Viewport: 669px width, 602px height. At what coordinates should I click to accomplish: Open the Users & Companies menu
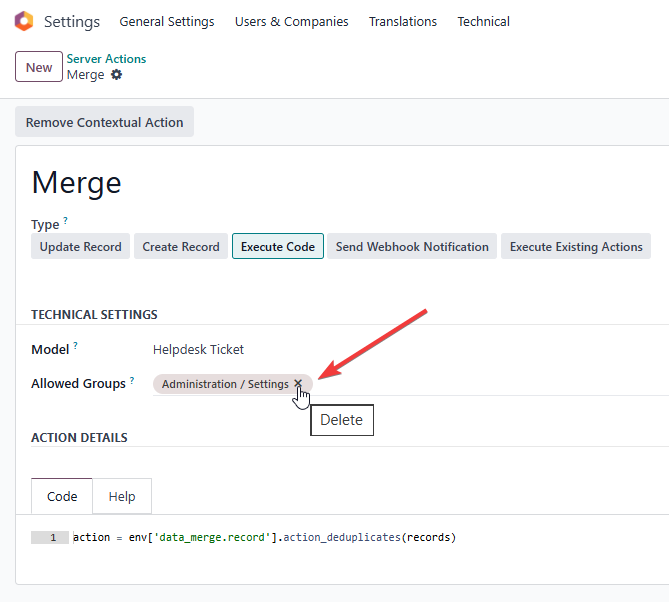click(291, 22)
